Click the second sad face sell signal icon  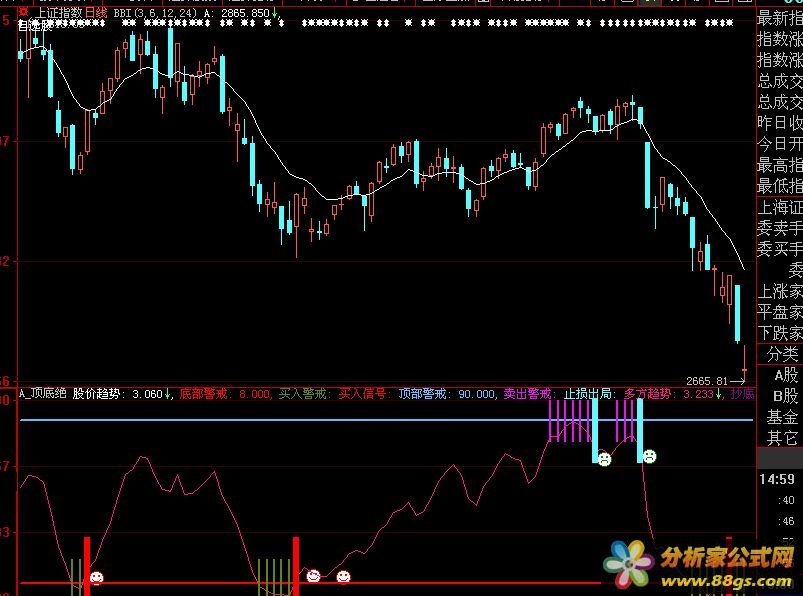pos(649,457)
